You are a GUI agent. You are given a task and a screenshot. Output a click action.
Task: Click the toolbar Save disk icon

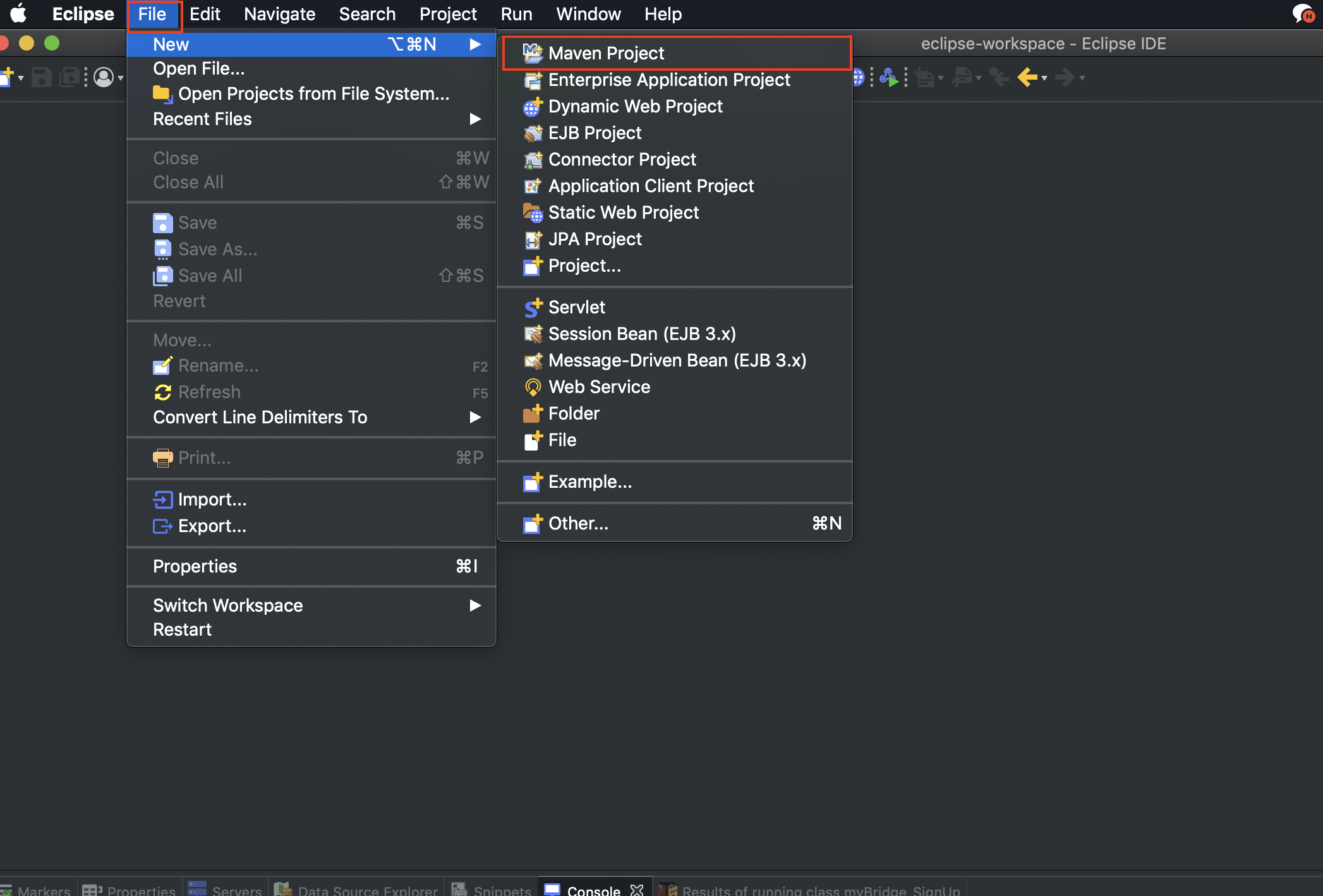click(42, 78)
